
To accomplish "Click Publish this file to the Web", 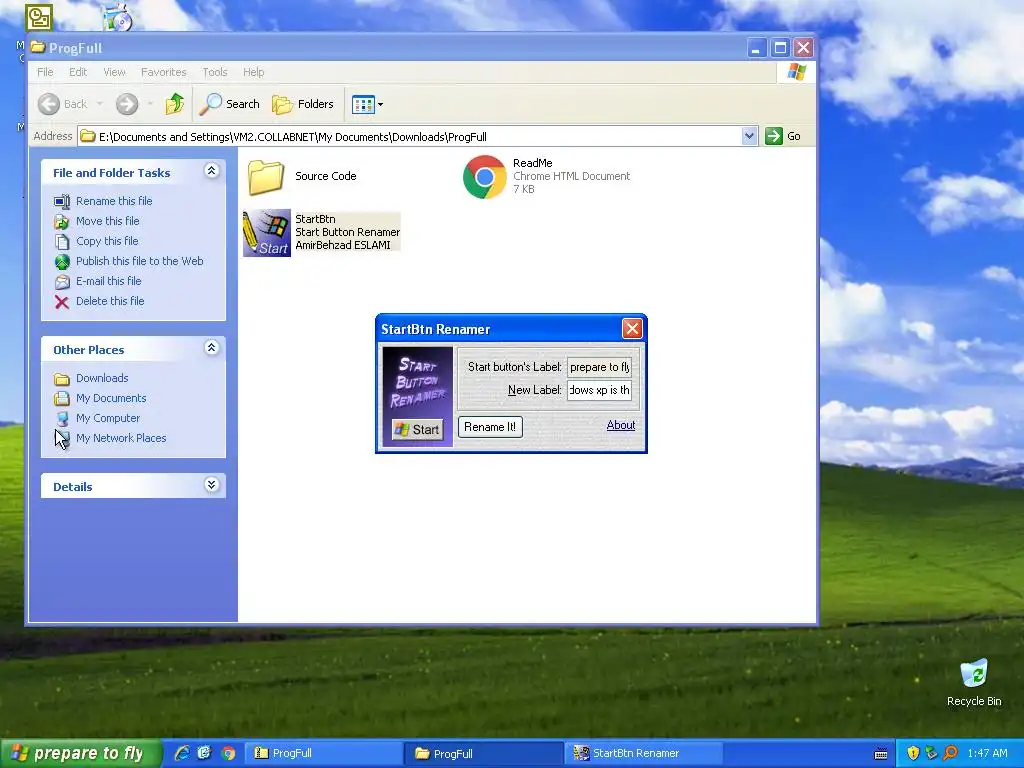I will 139,261.
